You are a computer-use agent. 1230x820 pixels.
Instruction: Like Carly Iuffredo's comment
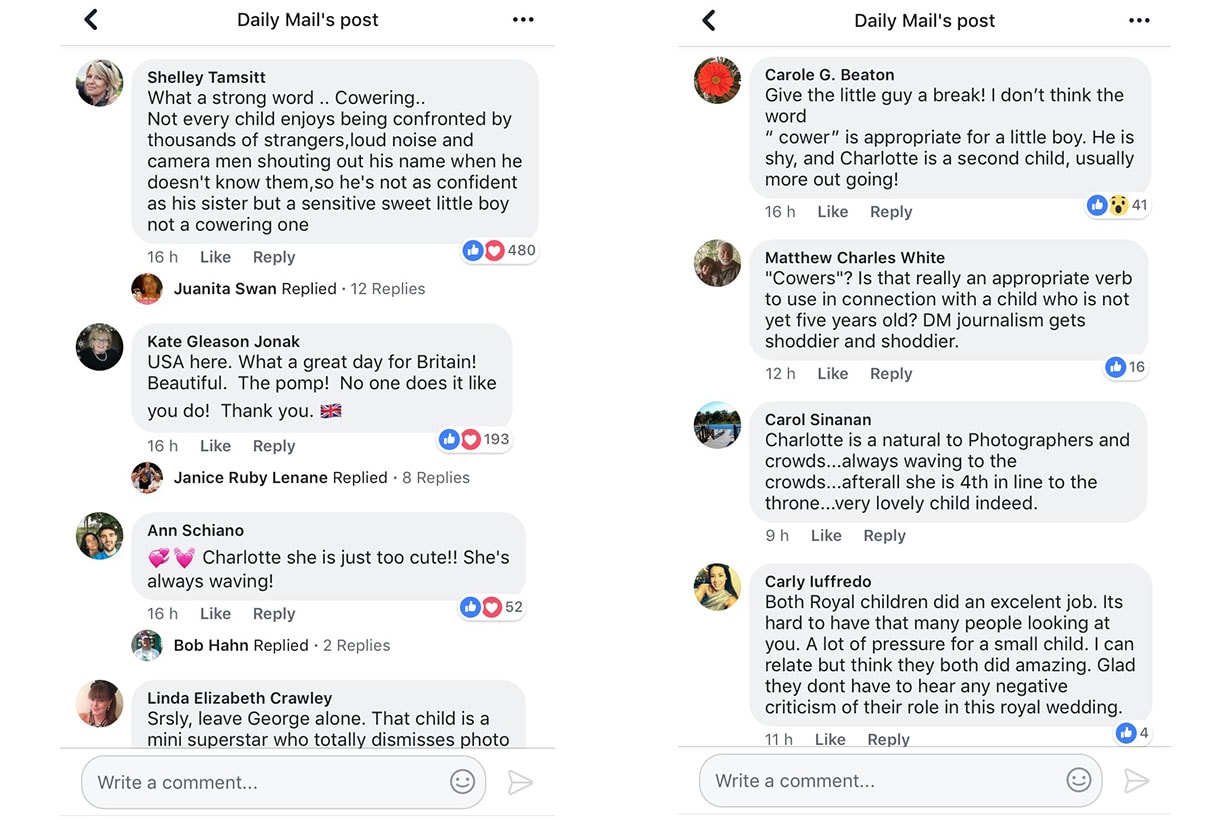click(x=830, y=738)
